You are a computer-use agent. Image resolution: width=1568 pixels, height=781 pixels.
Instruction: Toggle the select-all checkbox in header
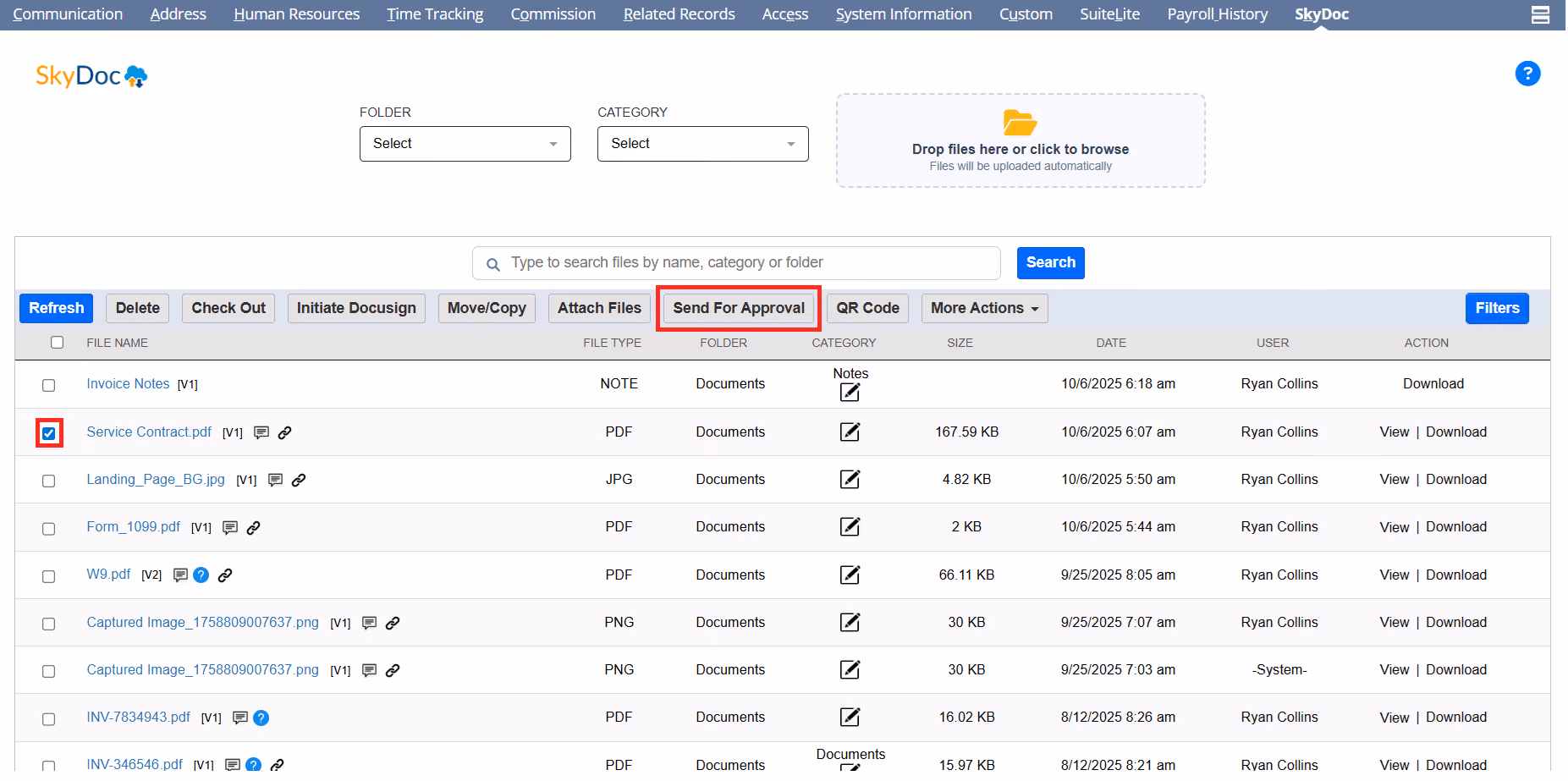coord(57,343)
